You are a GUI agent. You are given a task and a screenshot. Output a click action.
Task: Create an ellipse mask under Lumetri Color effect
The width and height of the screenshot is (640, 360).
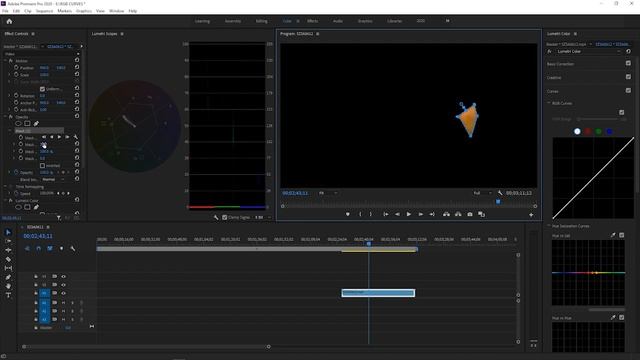(18, 207)
